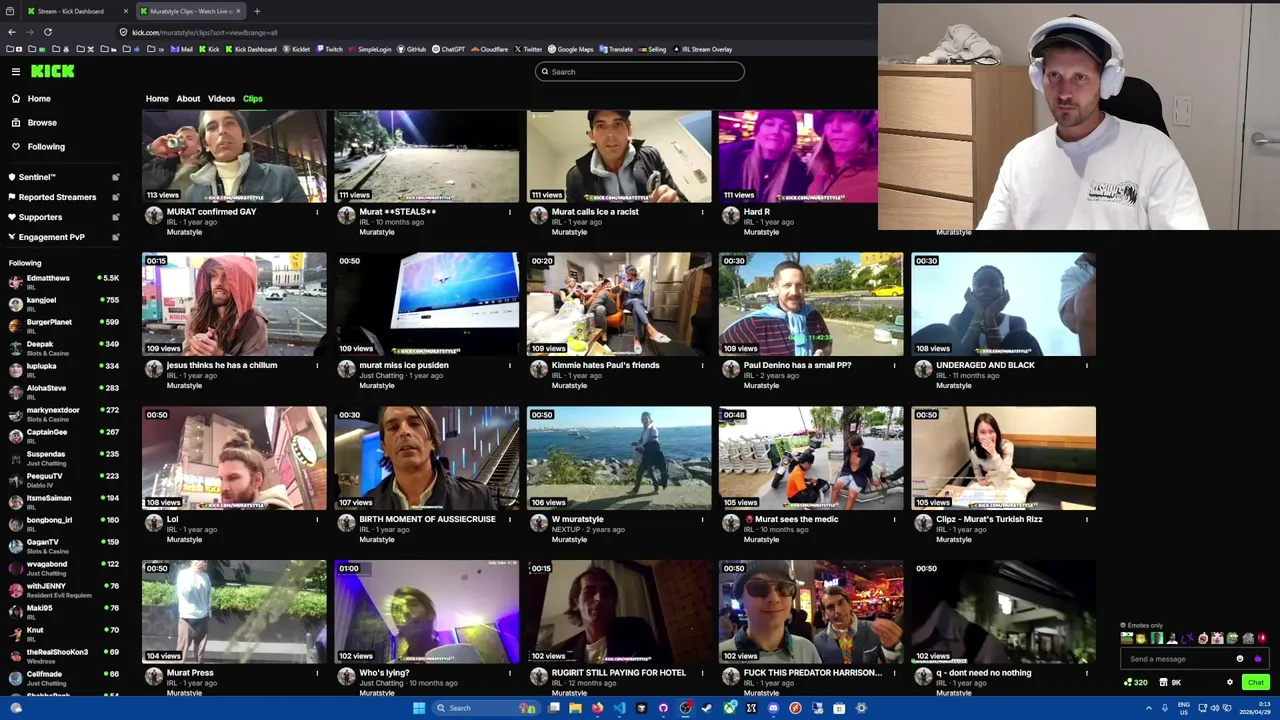The image size is (1280, 720).
Task: Open options for BIRTH MOMENT OF AUSSIECRUISE
Action: pos(509,520)
